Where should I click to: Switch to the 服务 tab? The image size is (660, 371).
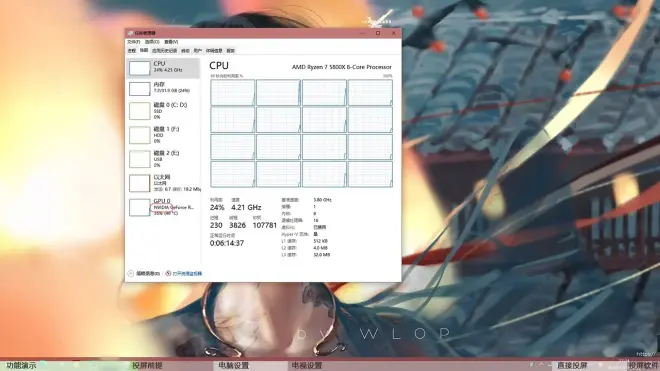[231, 51]
